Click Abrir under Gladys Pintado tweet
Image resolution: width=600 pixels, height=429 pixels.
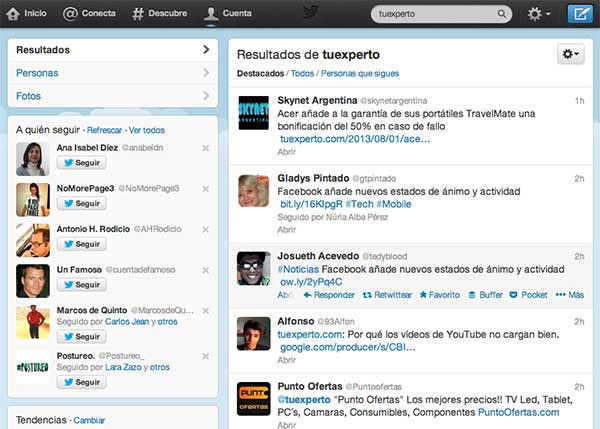tap(287, 230)
